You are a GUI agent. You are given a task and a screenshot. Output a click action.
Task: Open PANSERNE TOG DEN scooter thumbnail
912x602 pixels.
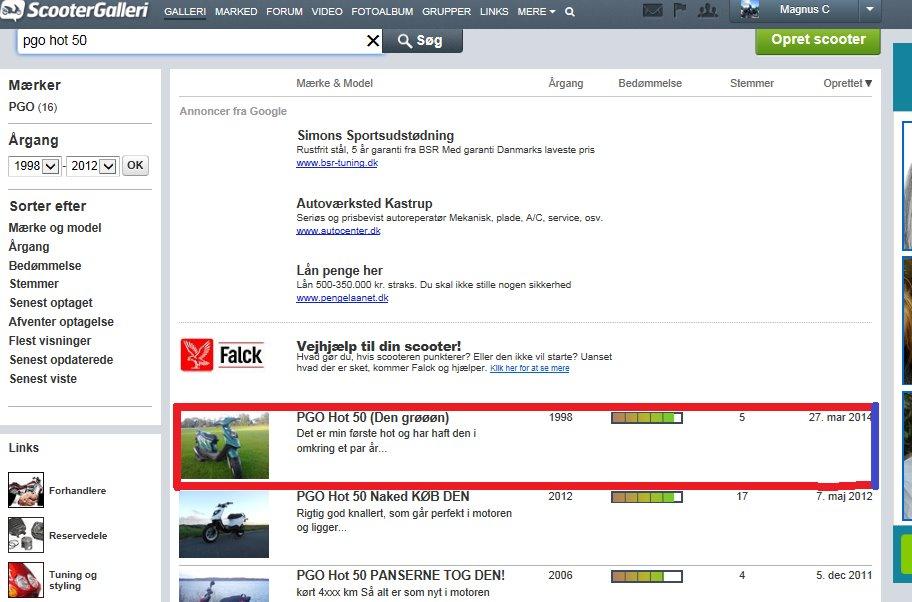coord(225,586)
